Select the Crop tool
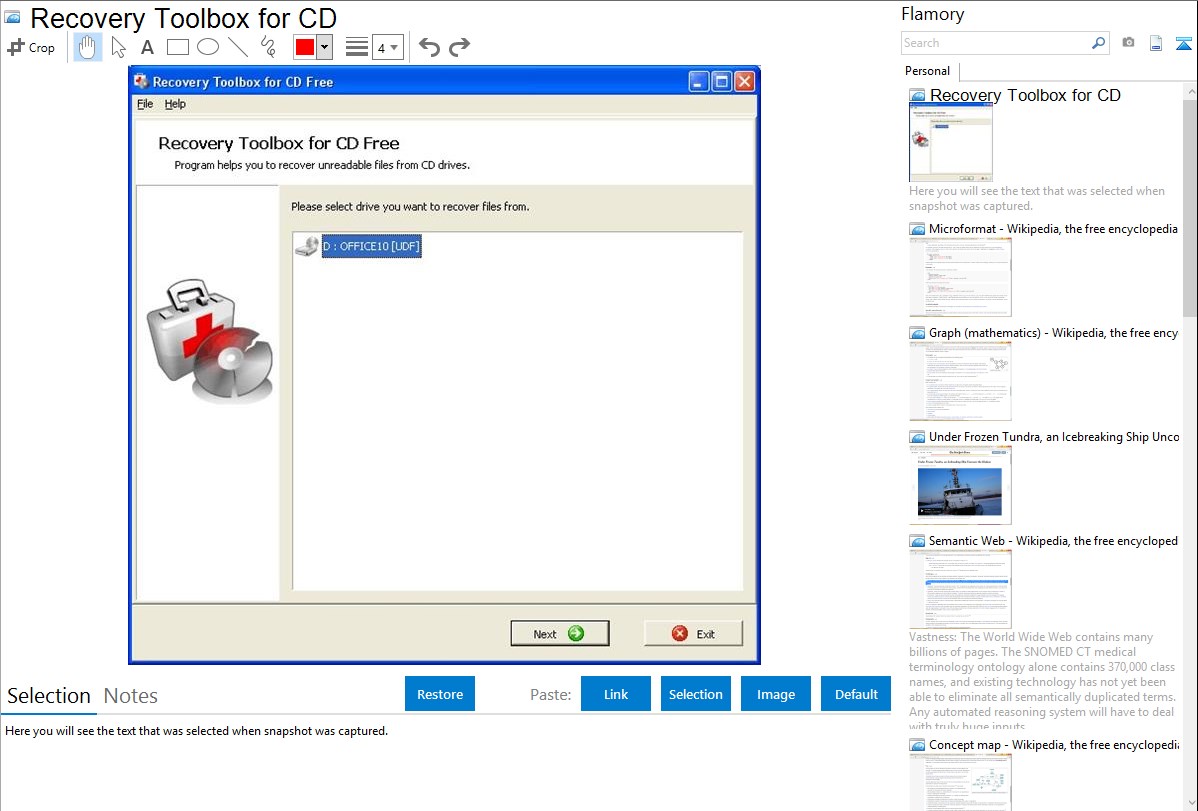 tap(31, 47)
